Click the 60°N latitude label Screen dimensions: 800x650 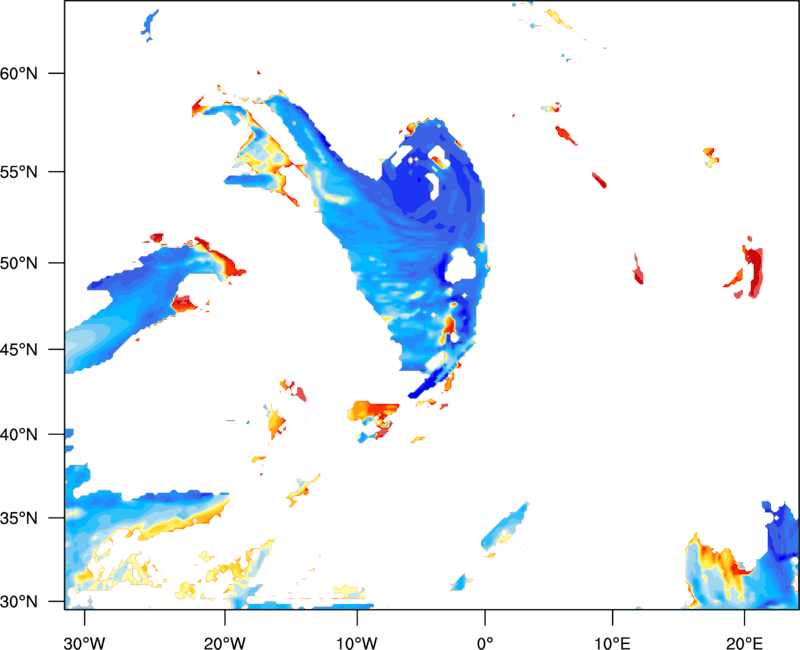coord(19,73)
